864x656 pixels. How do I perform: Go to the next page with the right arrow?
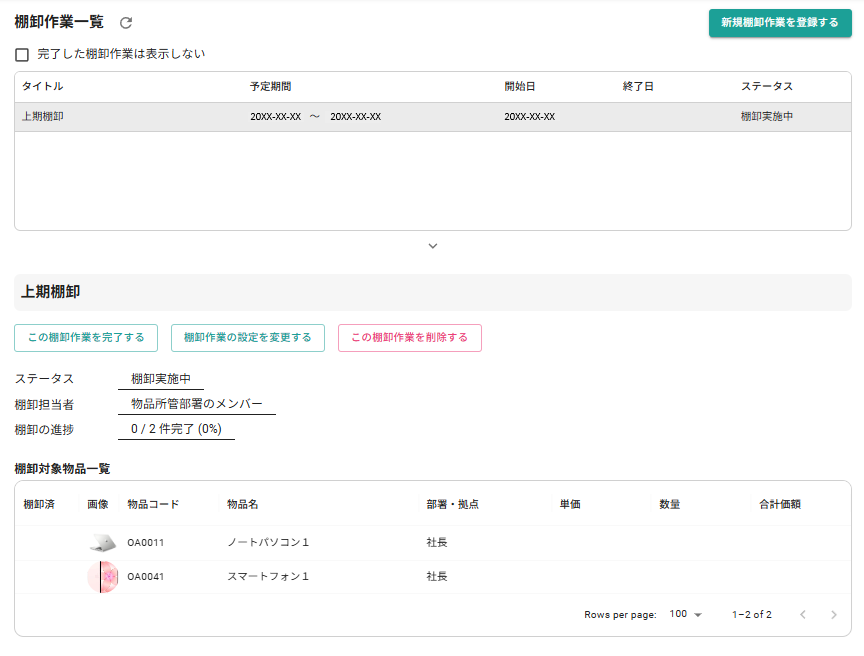[x=834, y=615]
